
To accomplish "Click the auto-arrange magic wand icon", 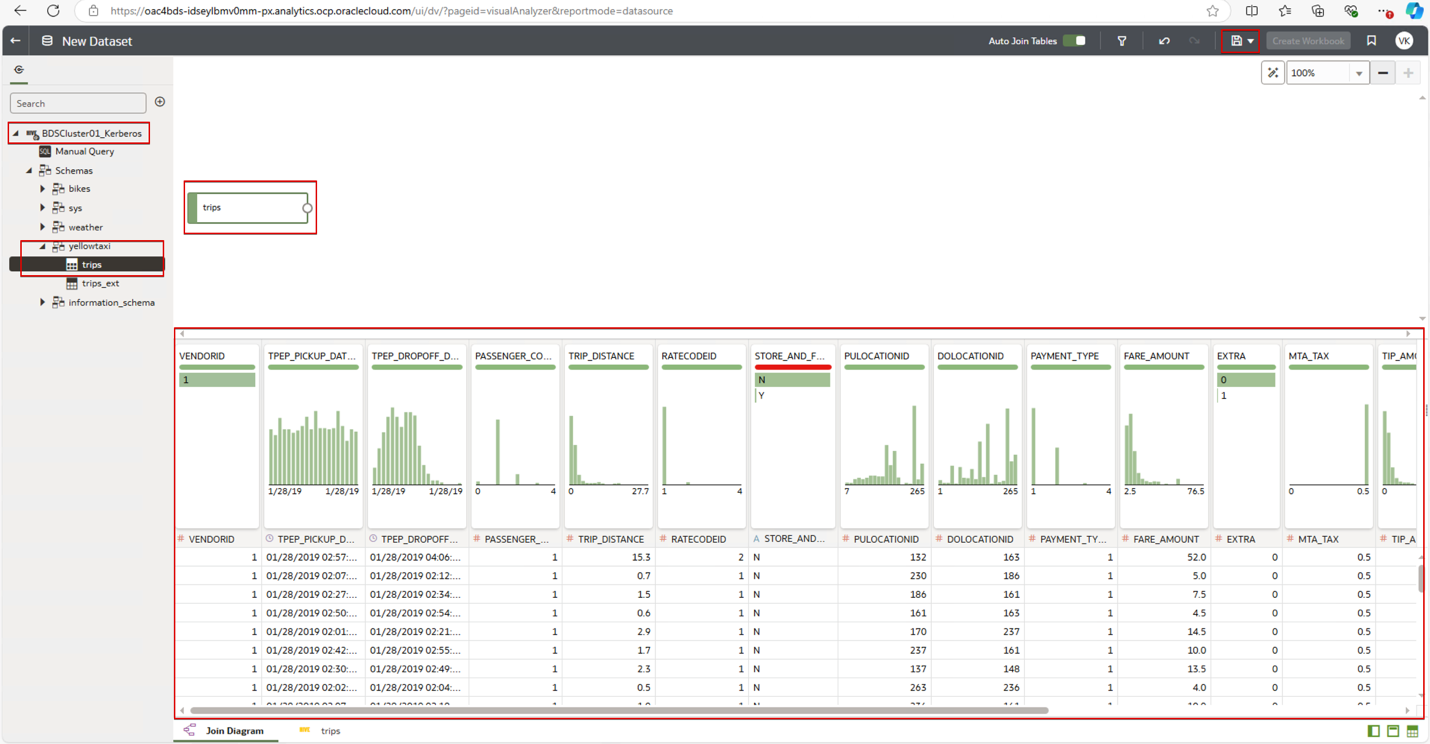I will point(1272,73).
